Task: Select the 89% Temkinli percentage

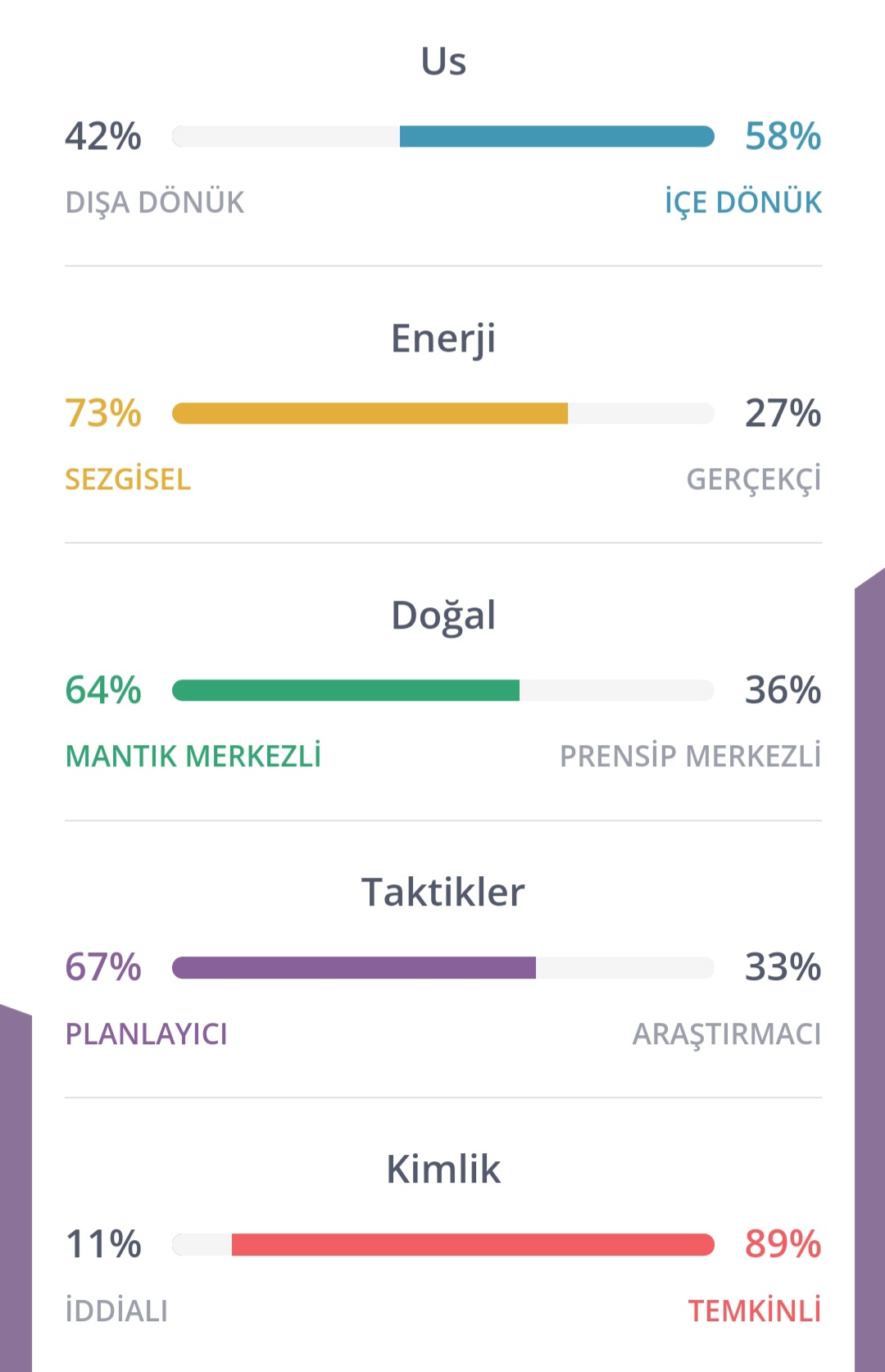Action: [x=783, y=1243]
